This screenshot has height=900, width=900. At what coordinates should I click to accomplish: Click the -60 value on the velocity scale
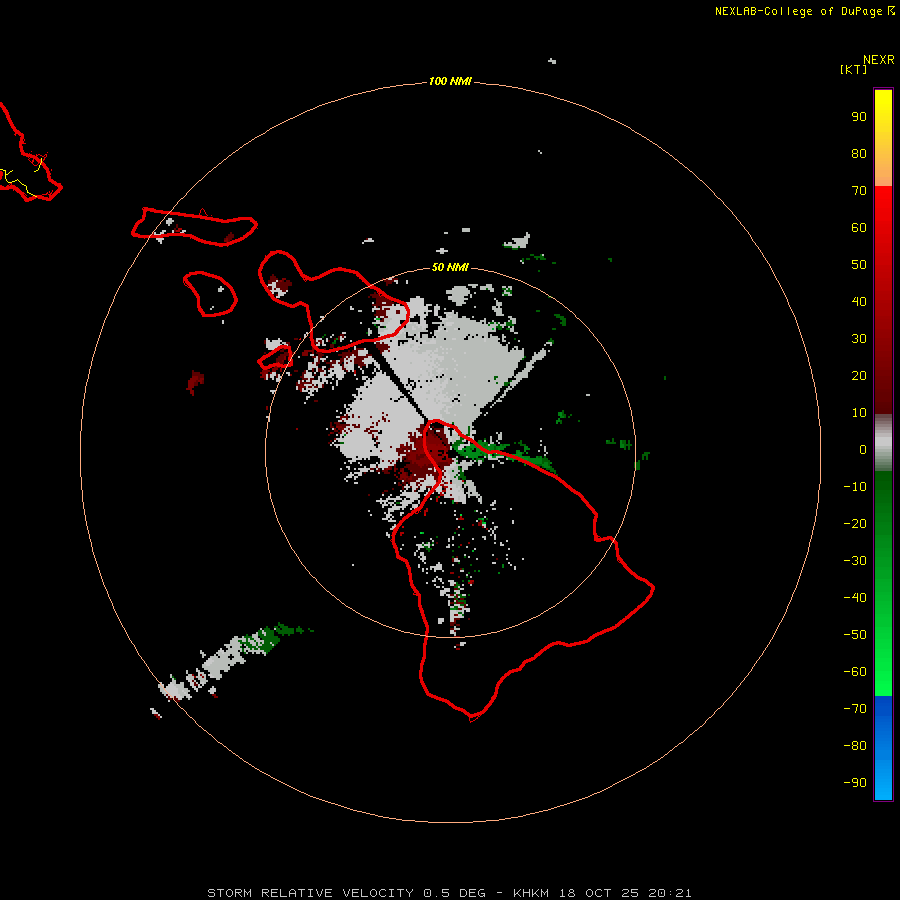(x=855, y=672)
